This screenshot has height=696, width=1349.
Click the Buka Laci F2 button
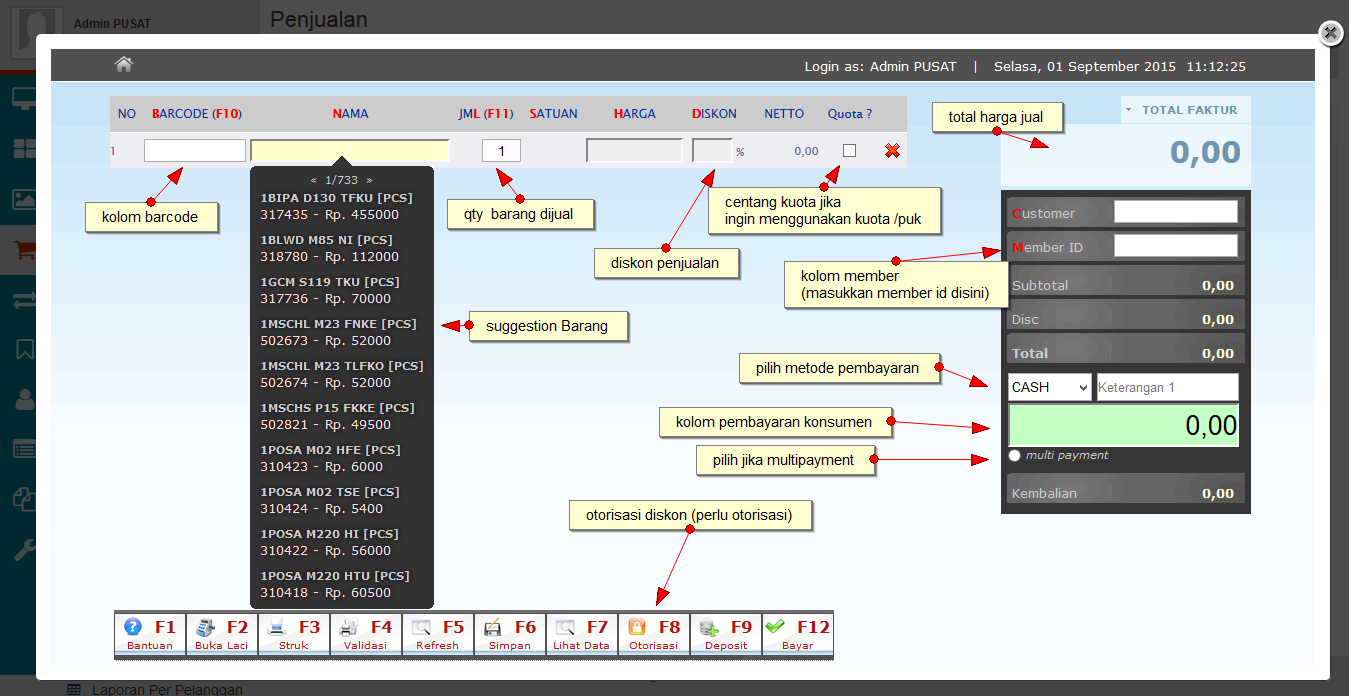point(222,634)
